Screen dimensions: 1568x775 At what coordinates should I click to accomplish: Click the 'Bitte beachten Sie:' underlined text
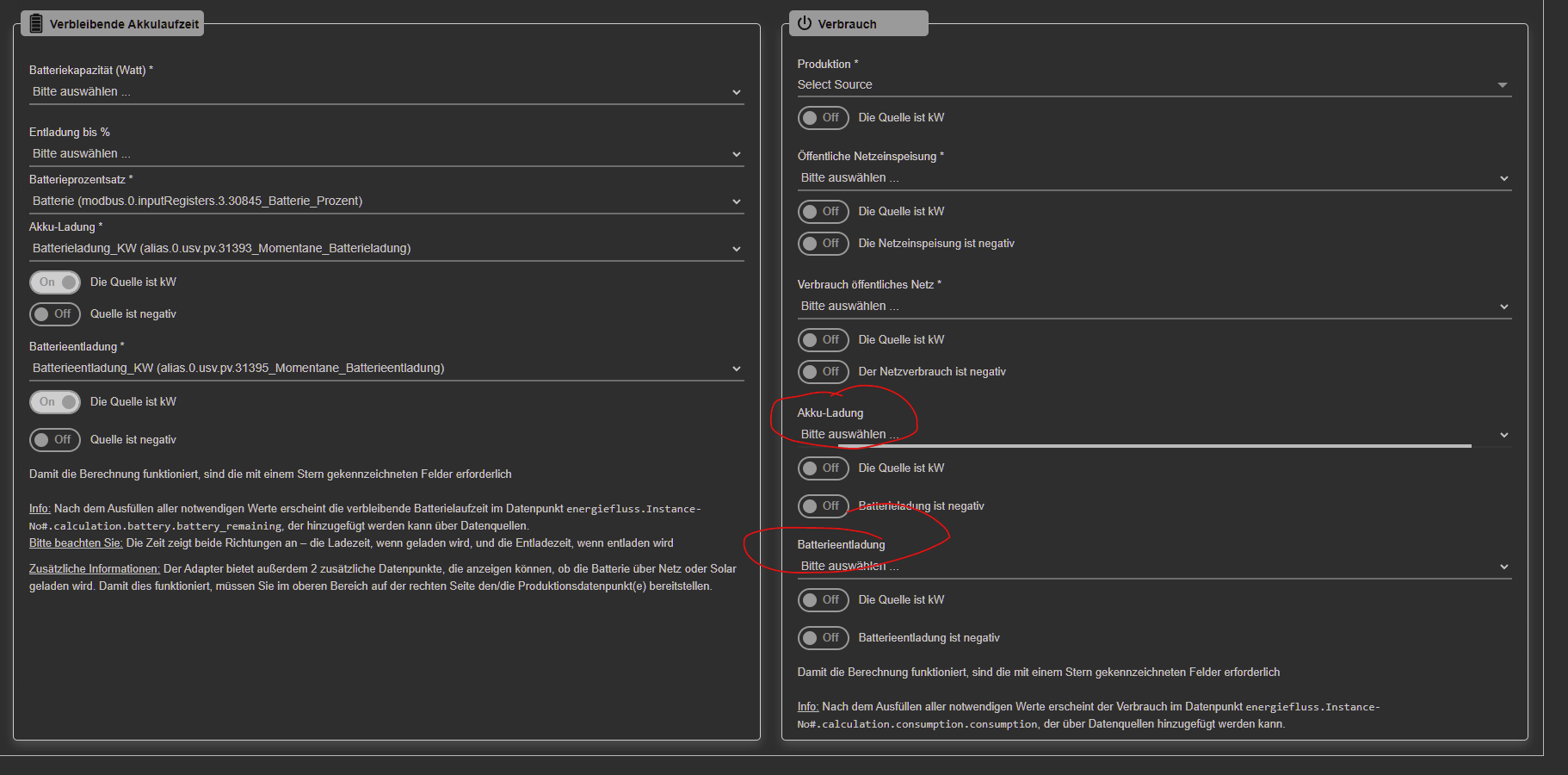pyautogui.click(x=76, y=543)
